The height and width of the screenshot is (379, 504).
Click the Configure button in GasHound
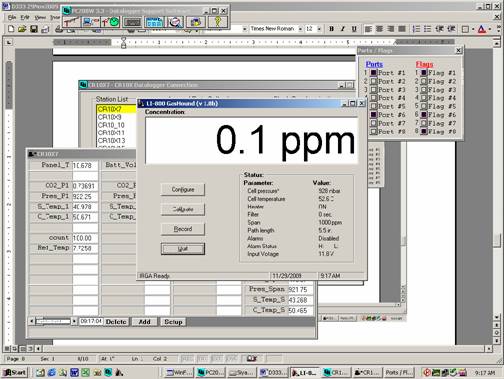183,189
